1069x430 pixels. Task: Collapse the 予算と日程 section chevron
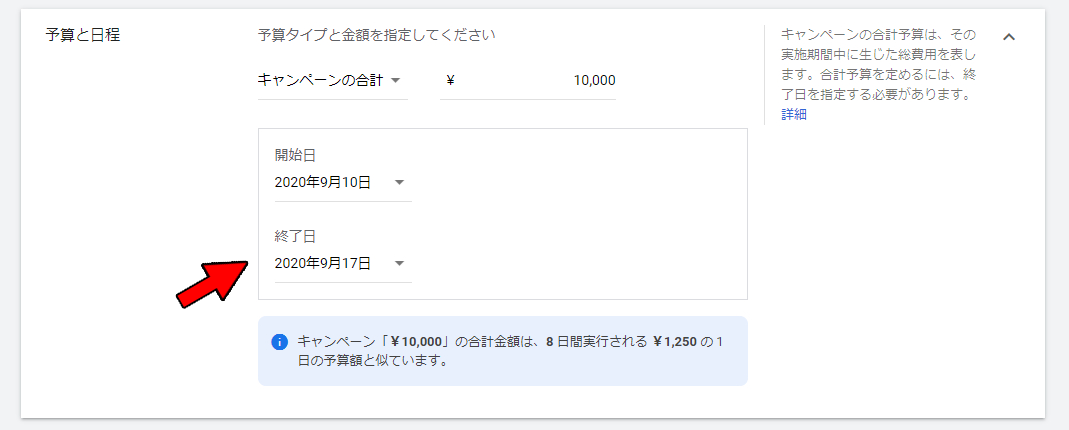coord(1009,37)
